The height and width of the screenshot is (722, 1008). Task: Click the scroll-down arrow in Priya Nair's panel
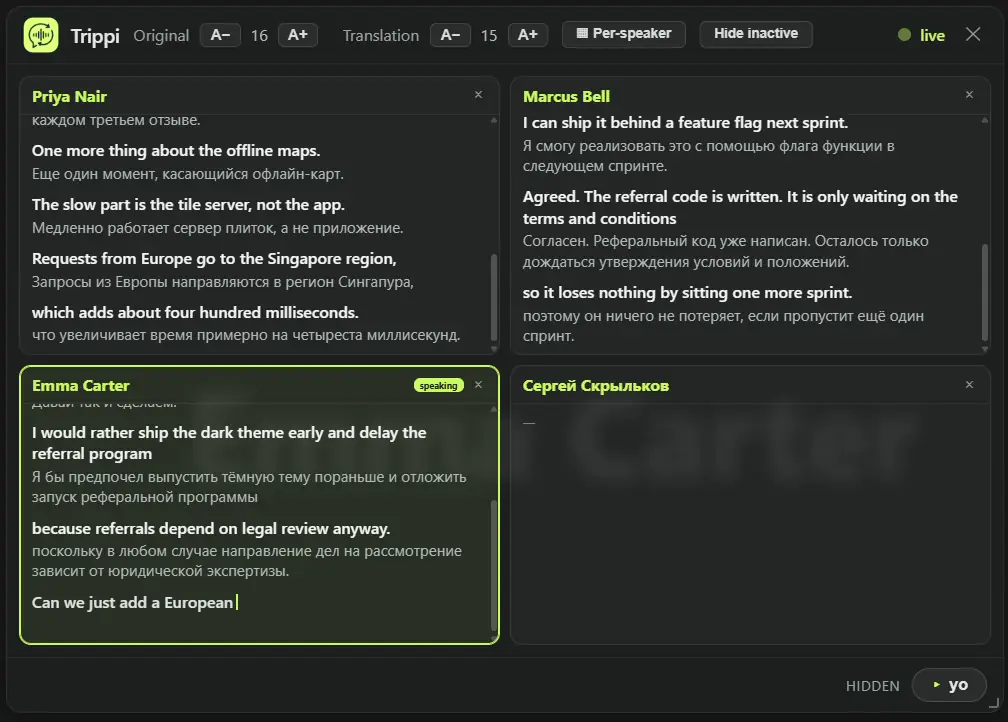494,348
